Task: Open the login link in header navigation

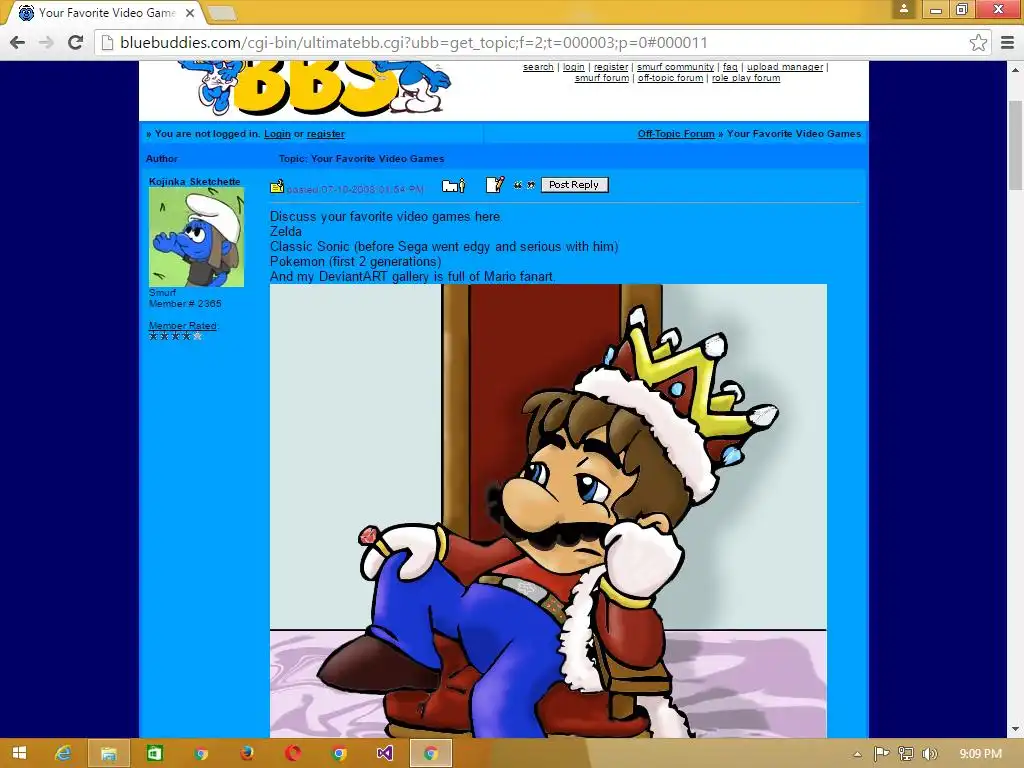Action: point(573,67)
